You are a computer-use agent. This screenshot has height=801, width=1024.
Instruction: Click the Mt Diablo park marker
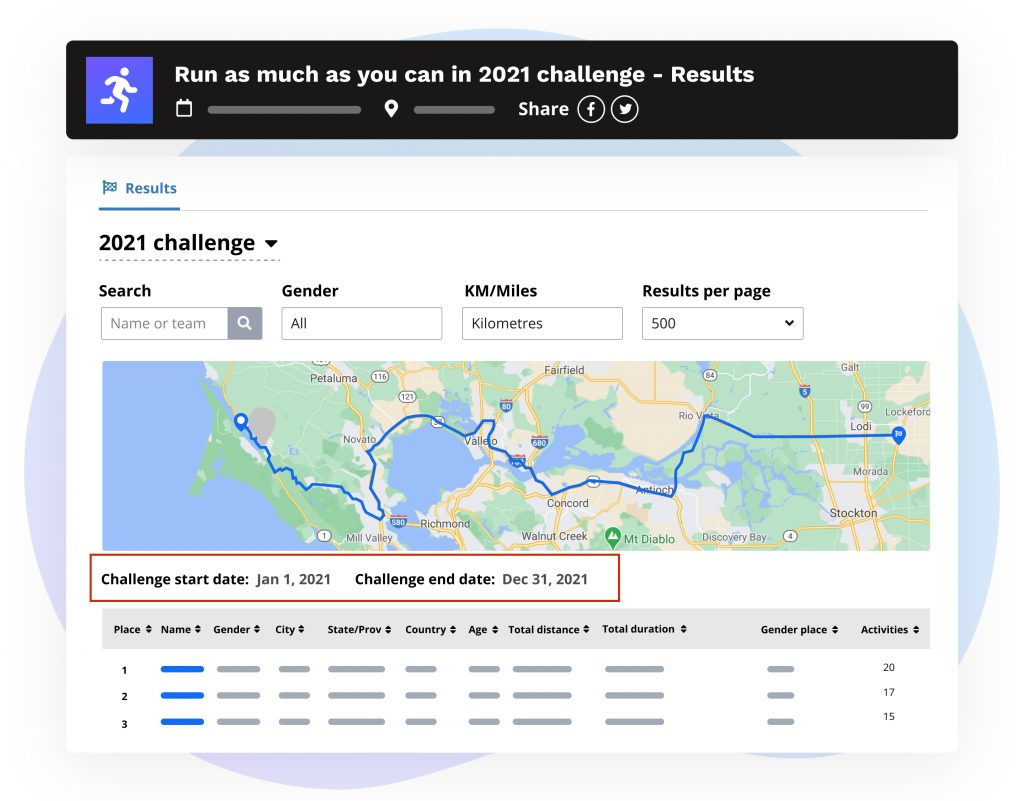click(x=613, y=538)
